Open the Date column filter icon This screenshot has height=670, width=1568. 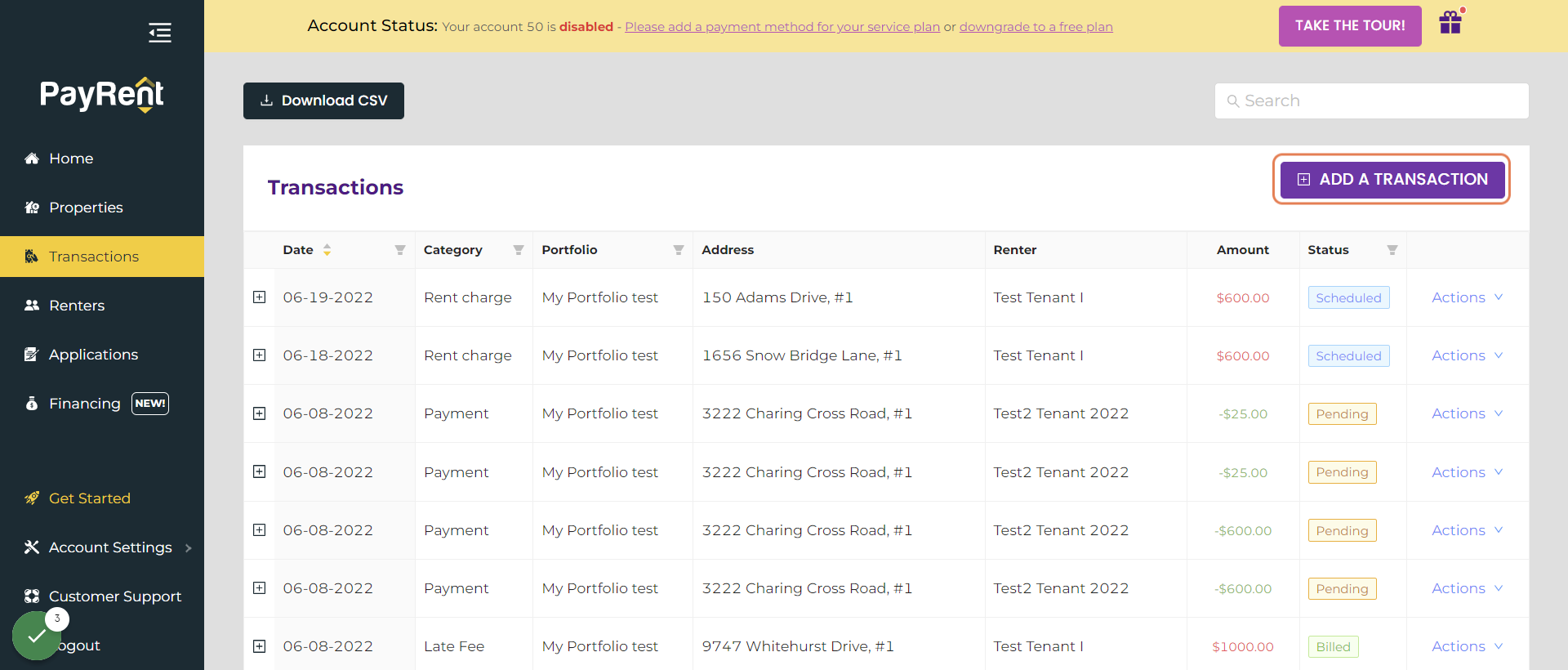tap(400, 250)
